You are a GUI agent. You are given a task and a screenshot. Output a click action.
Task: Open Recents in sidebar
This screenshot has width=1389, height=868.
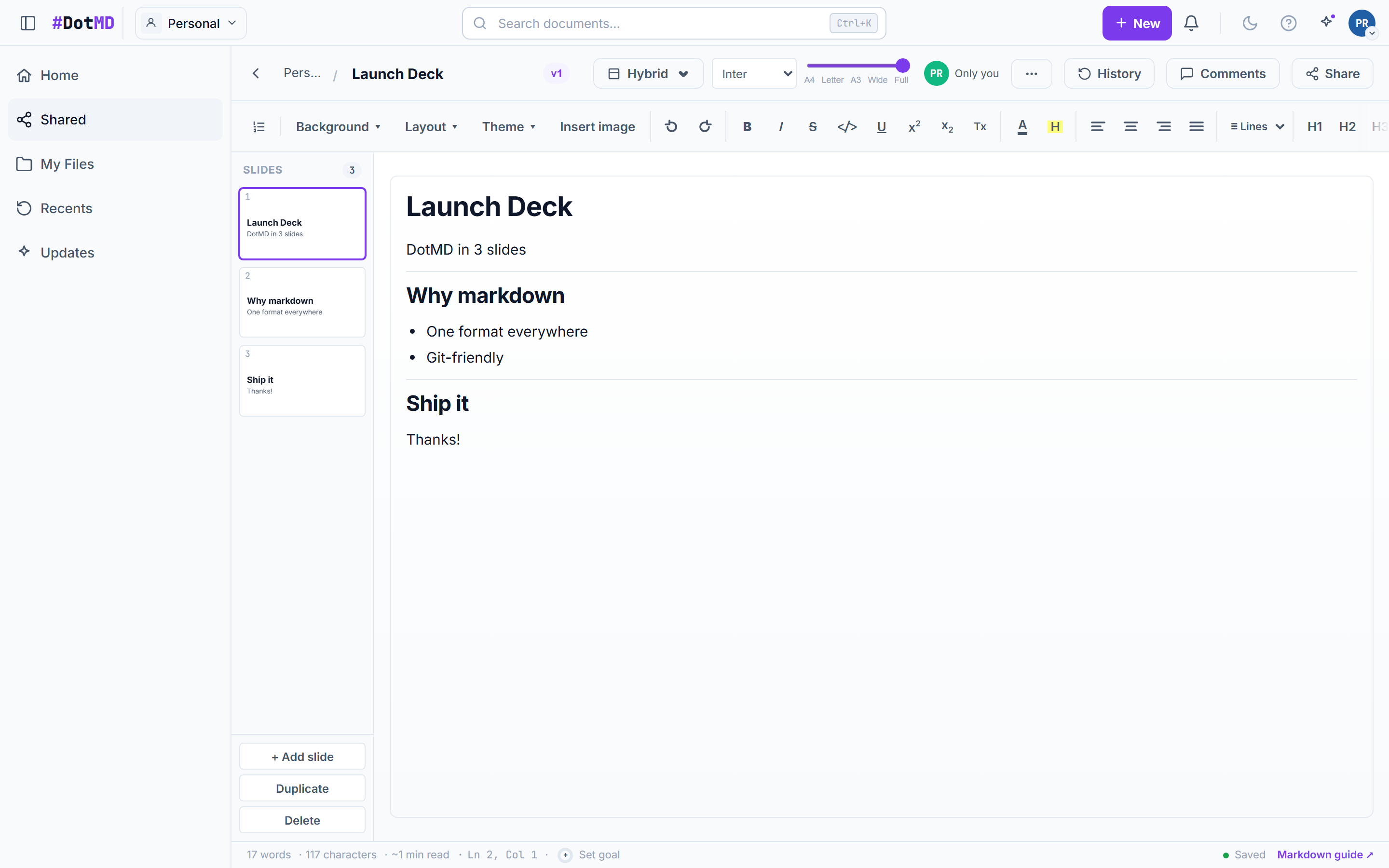pos(115,208)
